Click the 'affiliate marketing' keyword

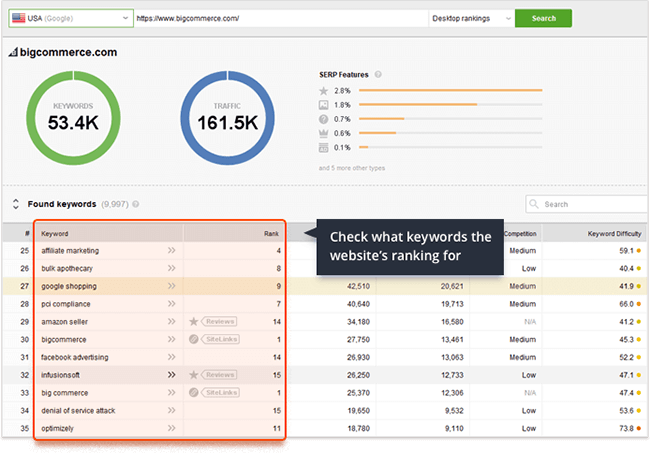click(x=70, y=251)
